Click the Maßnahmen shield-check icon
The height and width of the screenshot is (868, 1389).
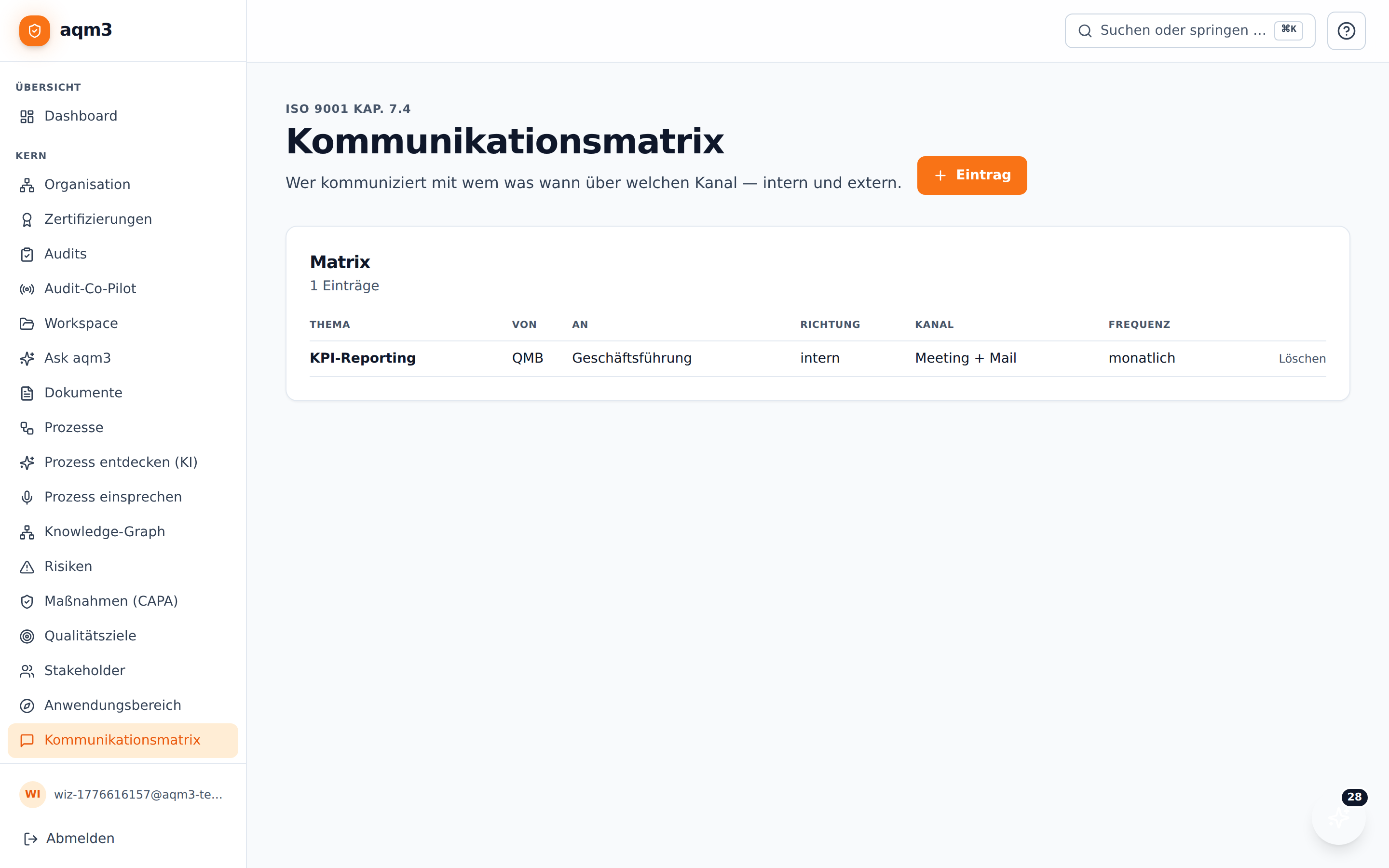(x=27, y=602)
